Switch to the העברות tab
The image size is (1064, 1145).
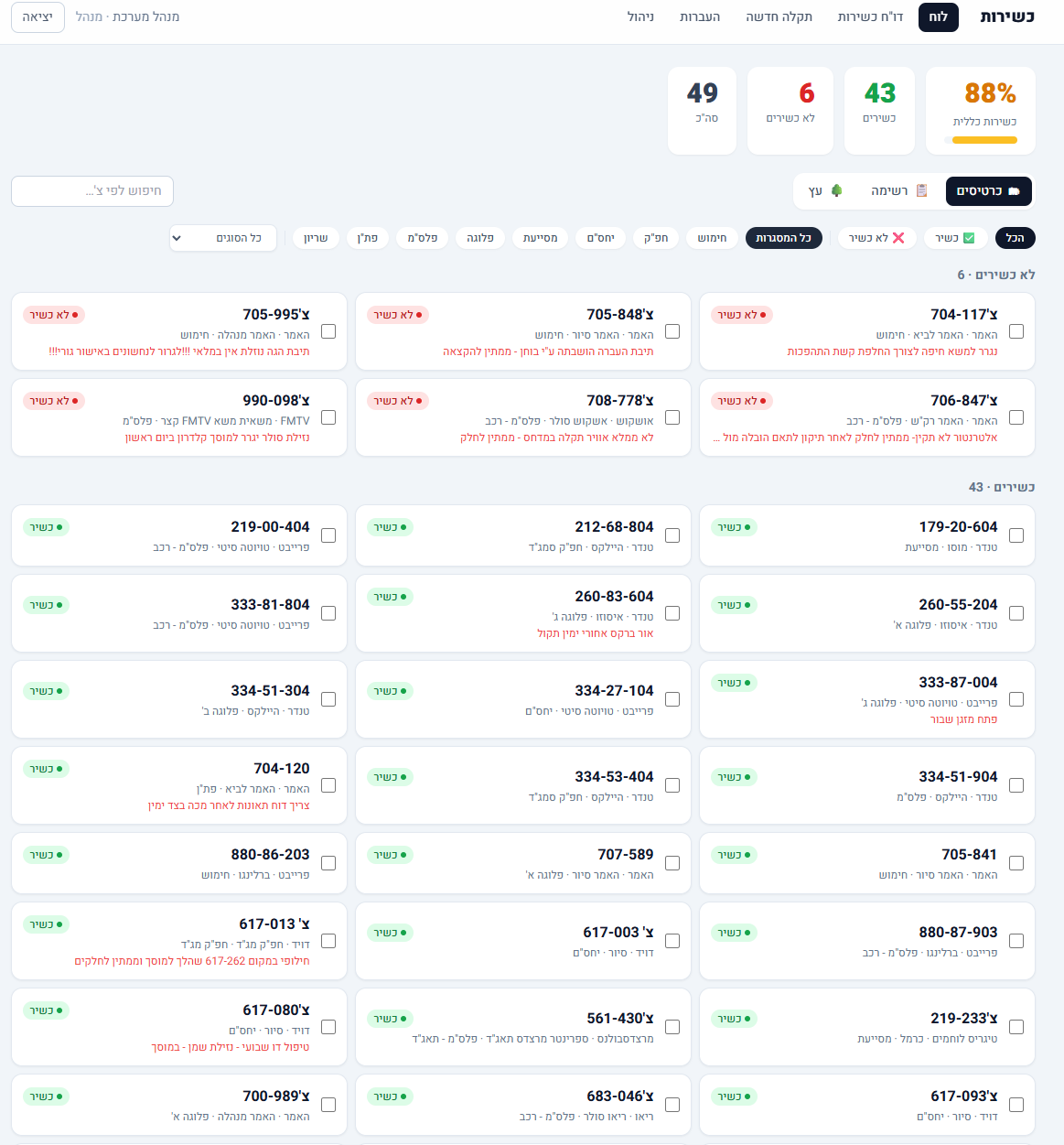tap(700, 16)
